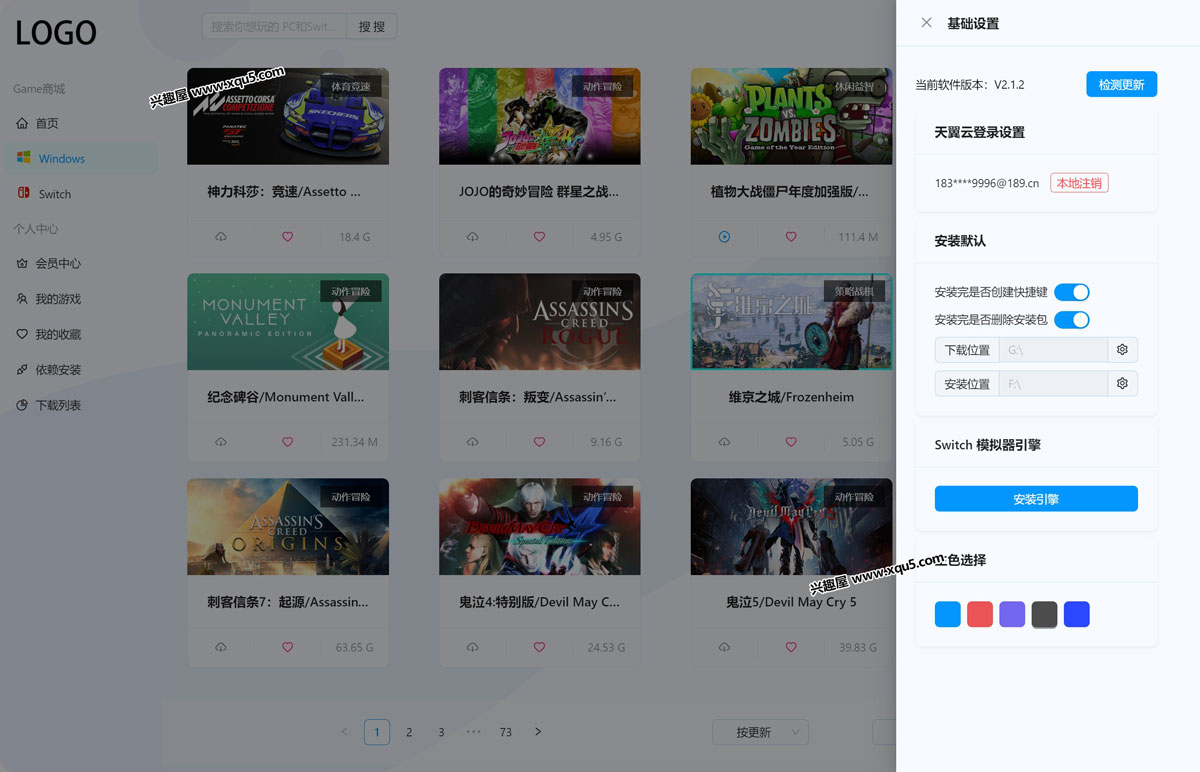This screenshot has height=772, width=1200.
Task: Select the dark gray theme color
Action: click(x=1044, y=614)
